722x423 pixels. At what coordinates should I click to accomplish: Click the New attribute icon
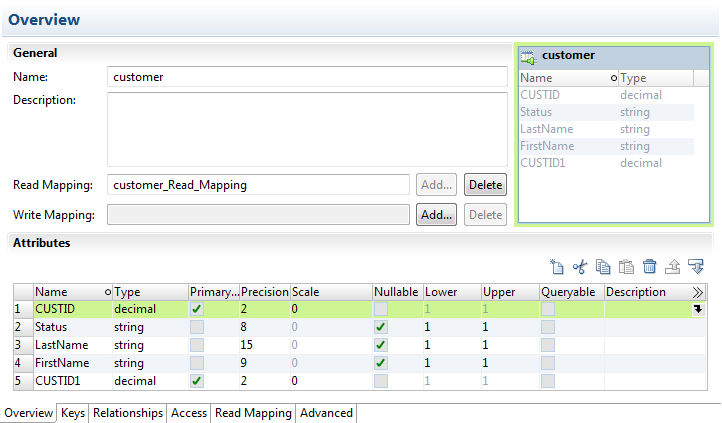tap(558, 267)
